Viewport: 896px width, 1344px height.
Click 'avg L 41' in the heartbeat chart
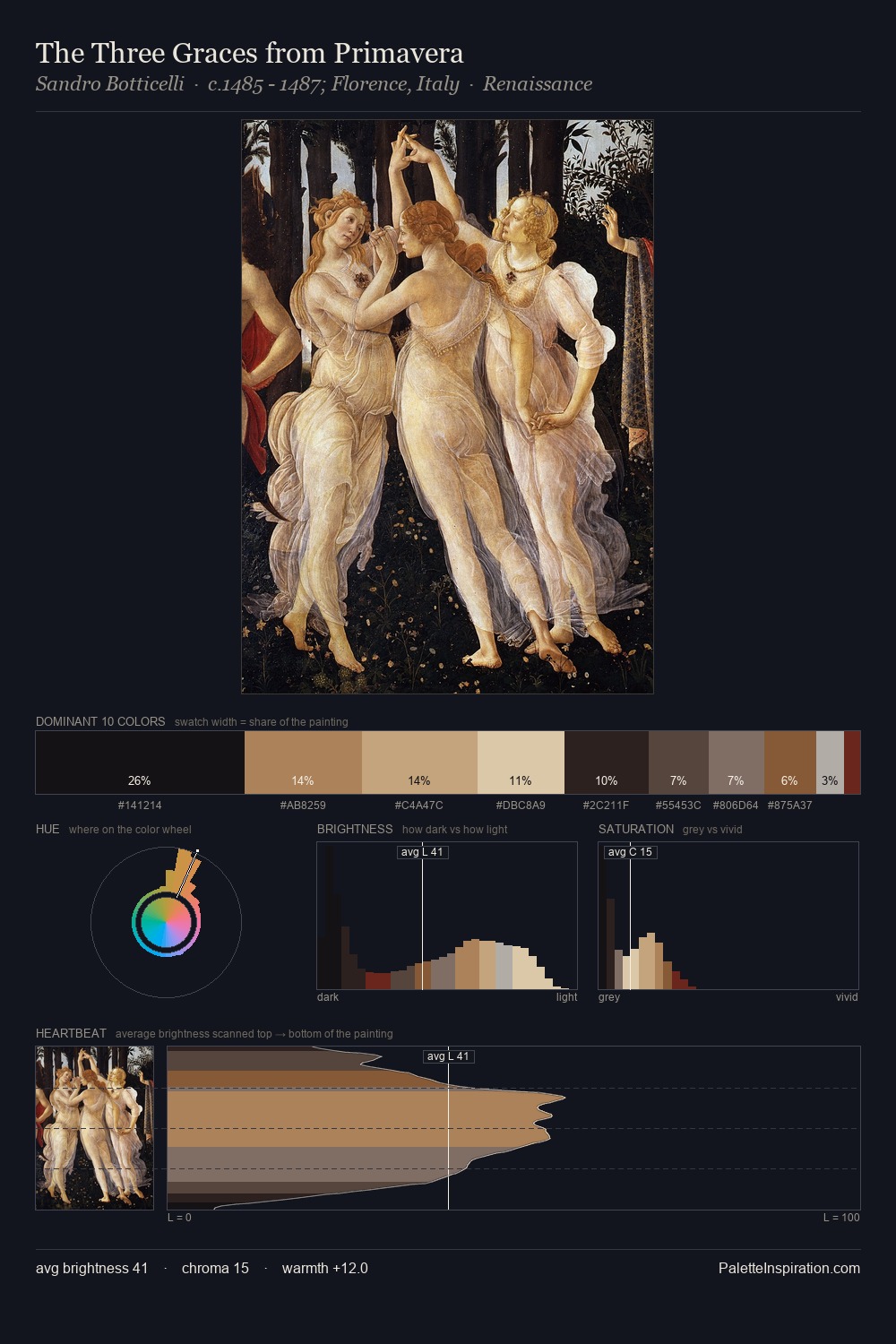coord(448,1056)
